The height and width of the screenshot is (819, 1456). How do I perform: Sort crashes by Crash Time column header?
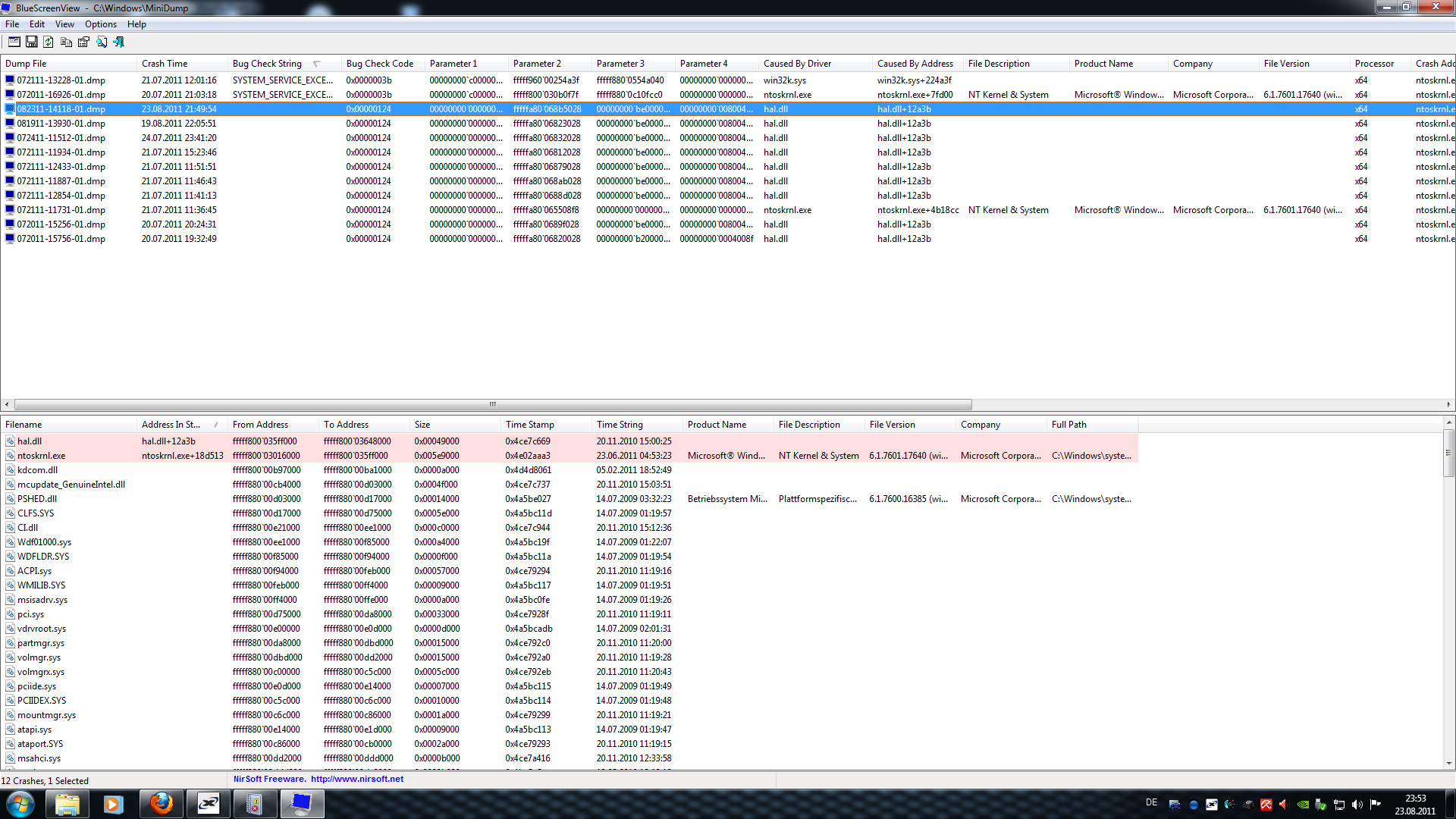click(x=165, y=64)
